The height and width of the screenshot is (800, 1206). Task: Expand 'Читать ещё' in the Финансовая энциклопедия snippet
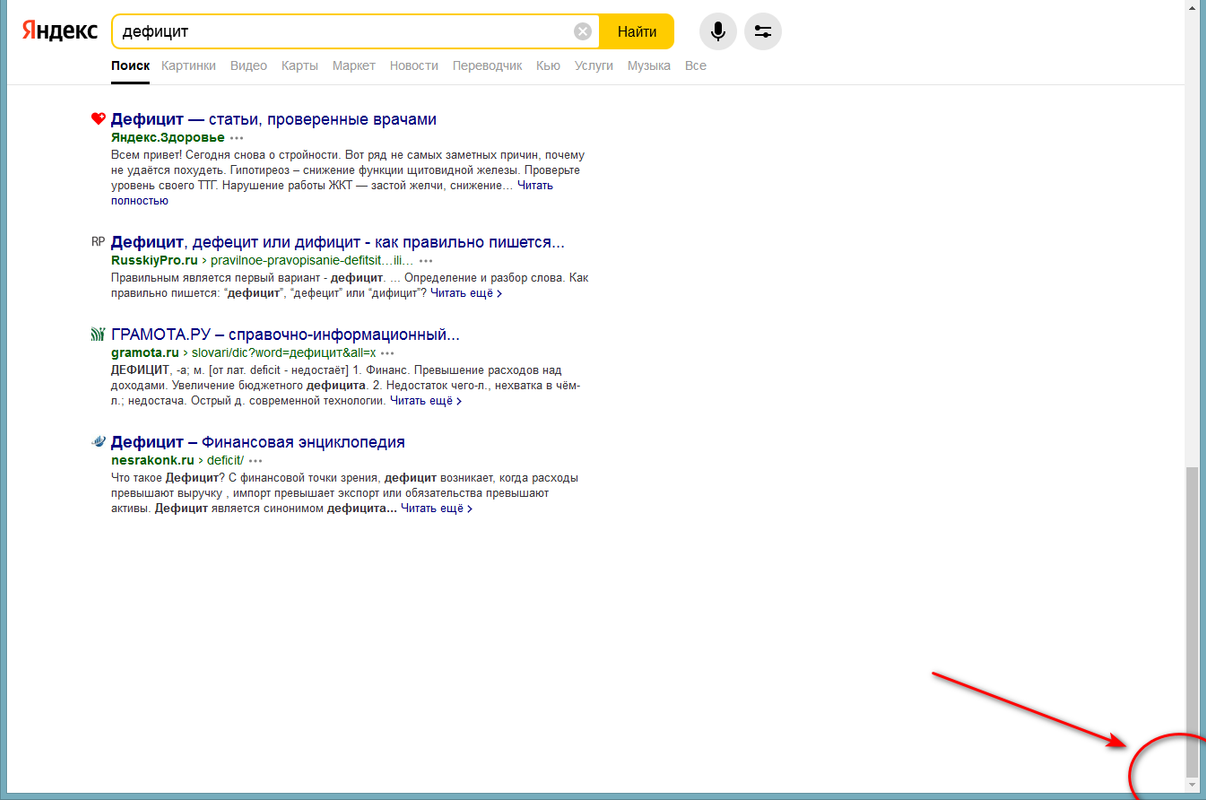(437, 508)
